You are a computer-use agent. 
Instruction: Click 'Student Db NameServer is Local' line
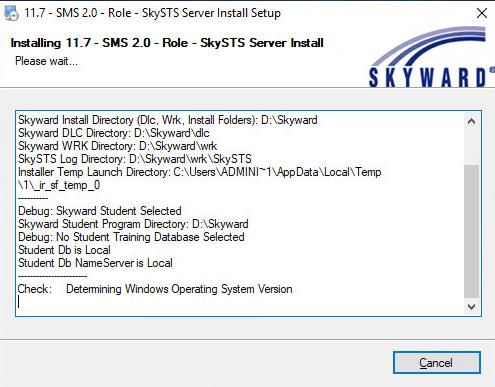[x=95, y=263]
